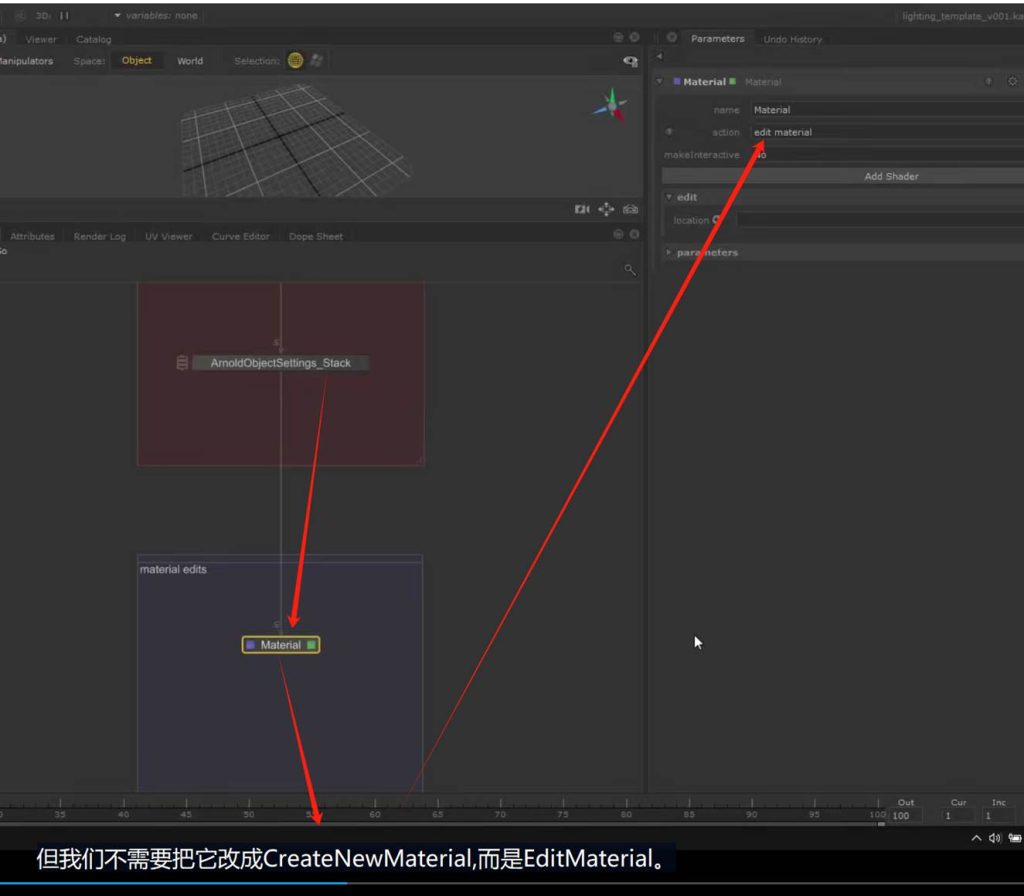Click the pan arrows icon below viewport
This screenshot has height=896, width=1024.
tap(606, 209)
